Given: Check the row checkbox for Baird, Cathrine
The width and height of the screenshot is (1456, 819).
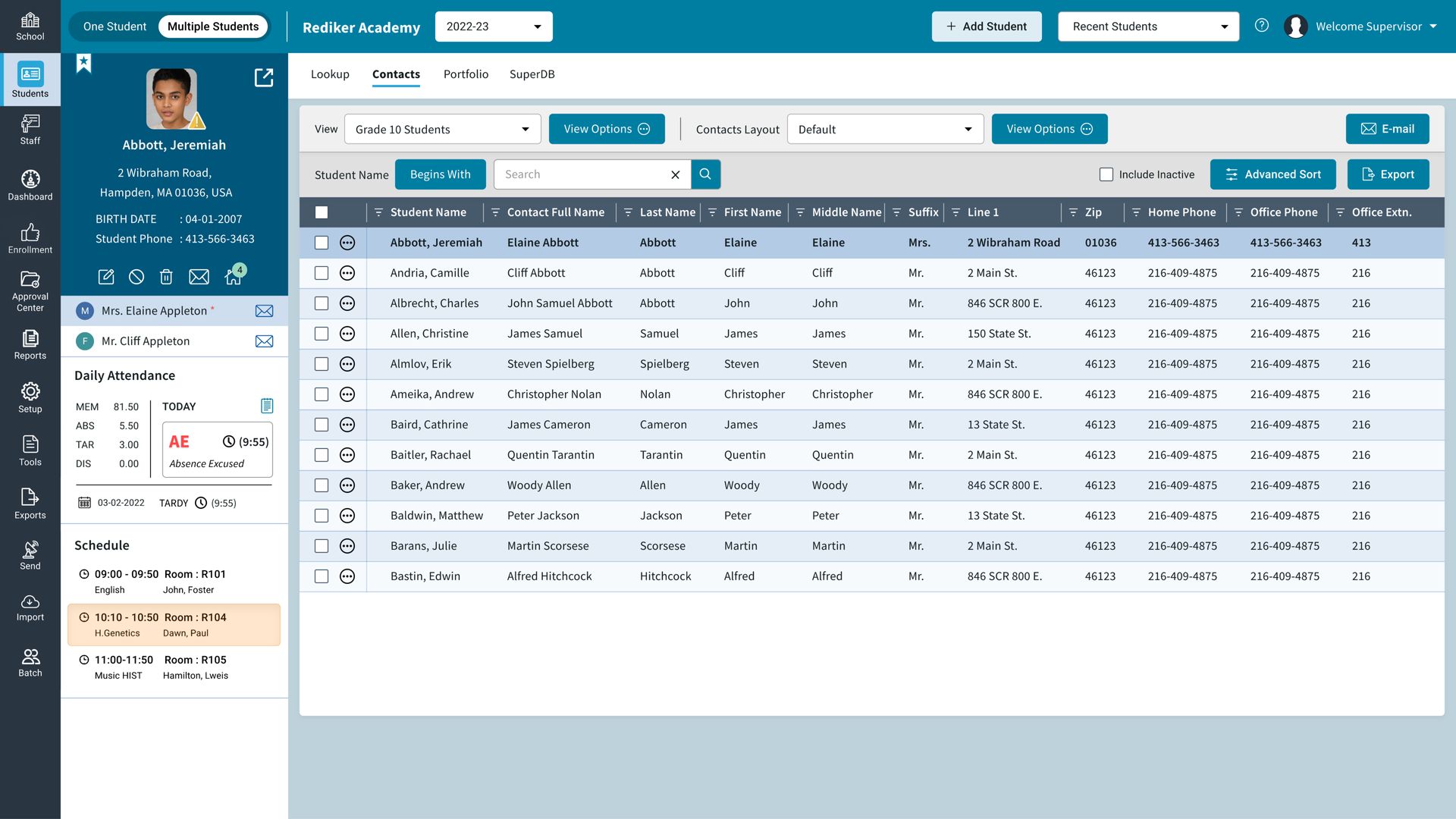Looking at the screenshot, I should point(321,425).
